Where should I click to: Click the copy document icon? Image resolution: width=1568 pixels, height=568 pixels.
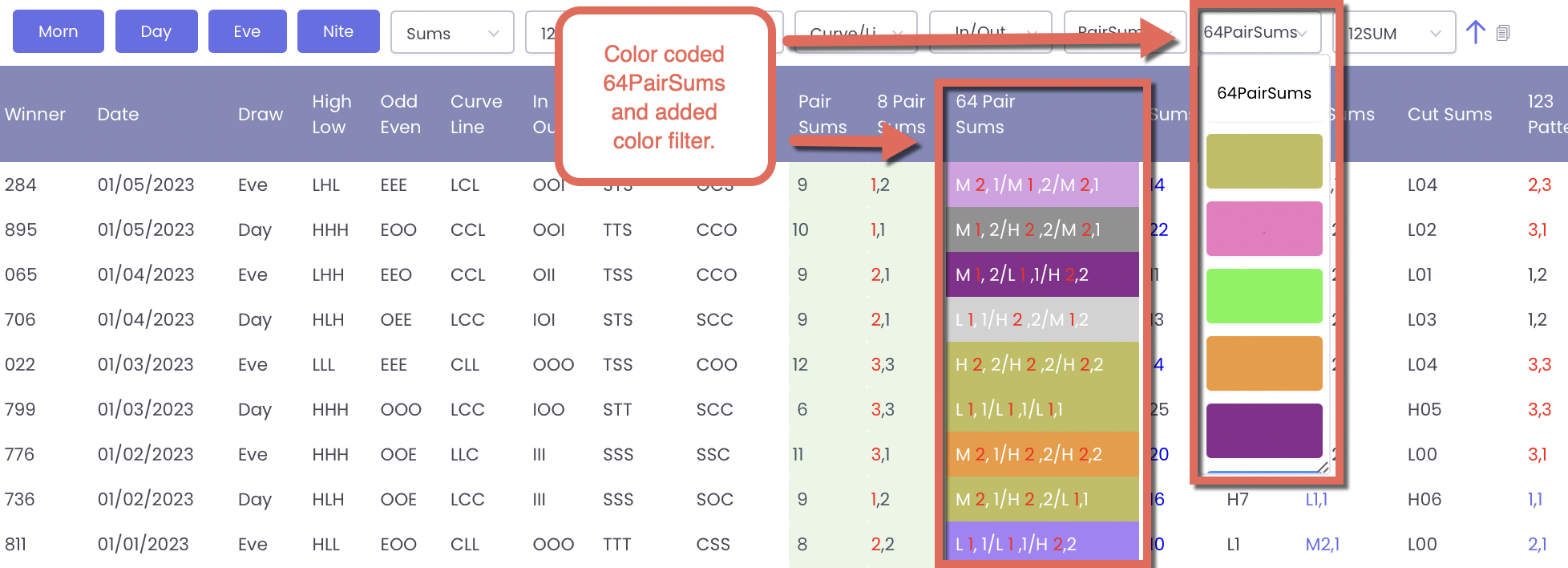click(x=1503, y=33)
